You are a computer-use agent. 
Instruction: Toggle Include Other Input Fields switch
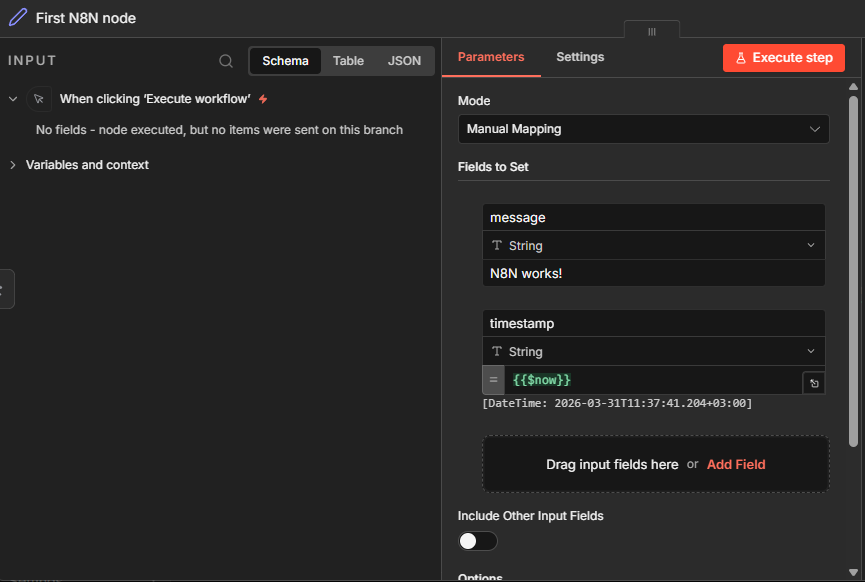477,541
